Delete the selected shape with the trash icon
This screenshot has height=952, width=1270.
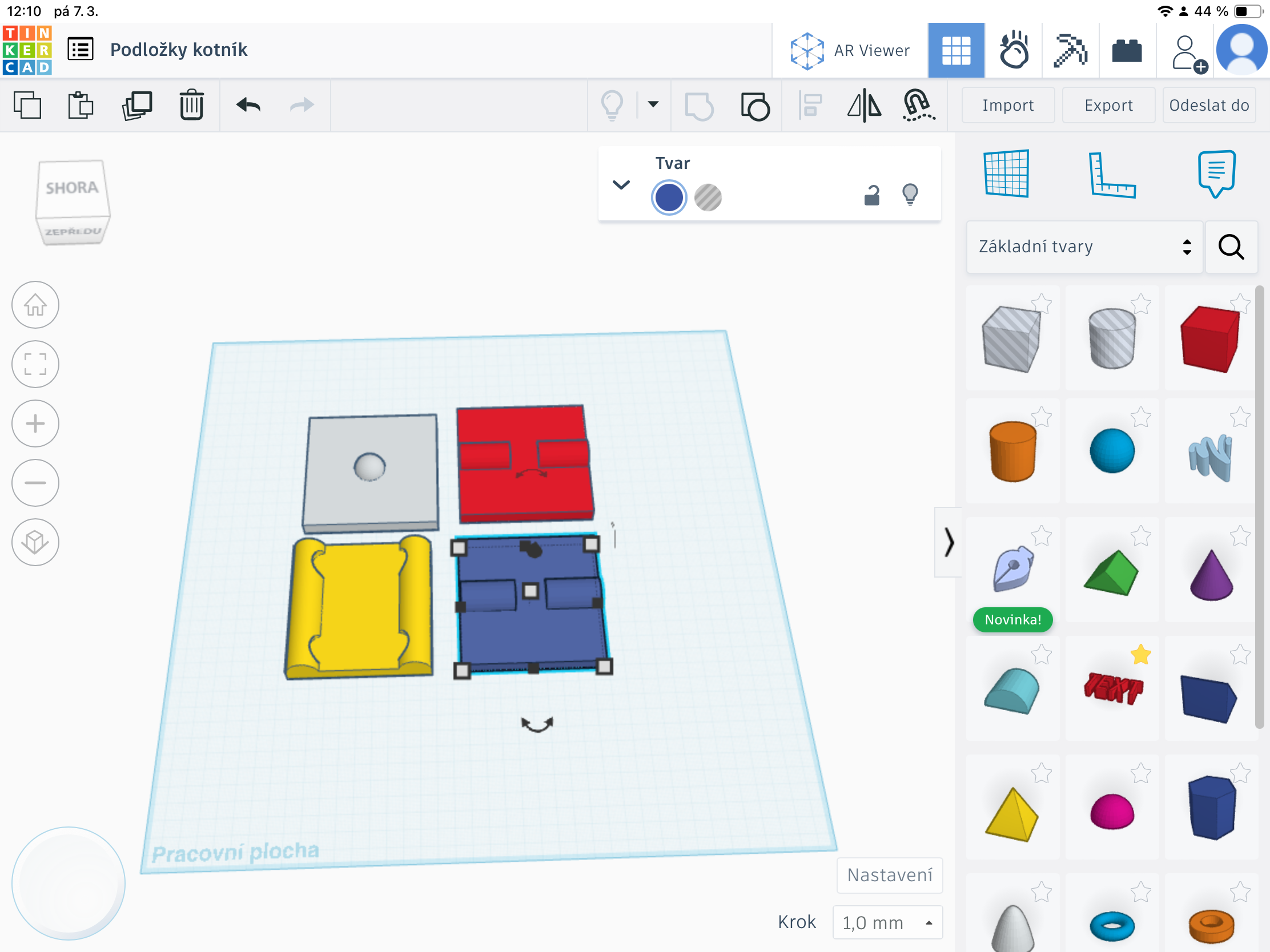pos(191,105)
